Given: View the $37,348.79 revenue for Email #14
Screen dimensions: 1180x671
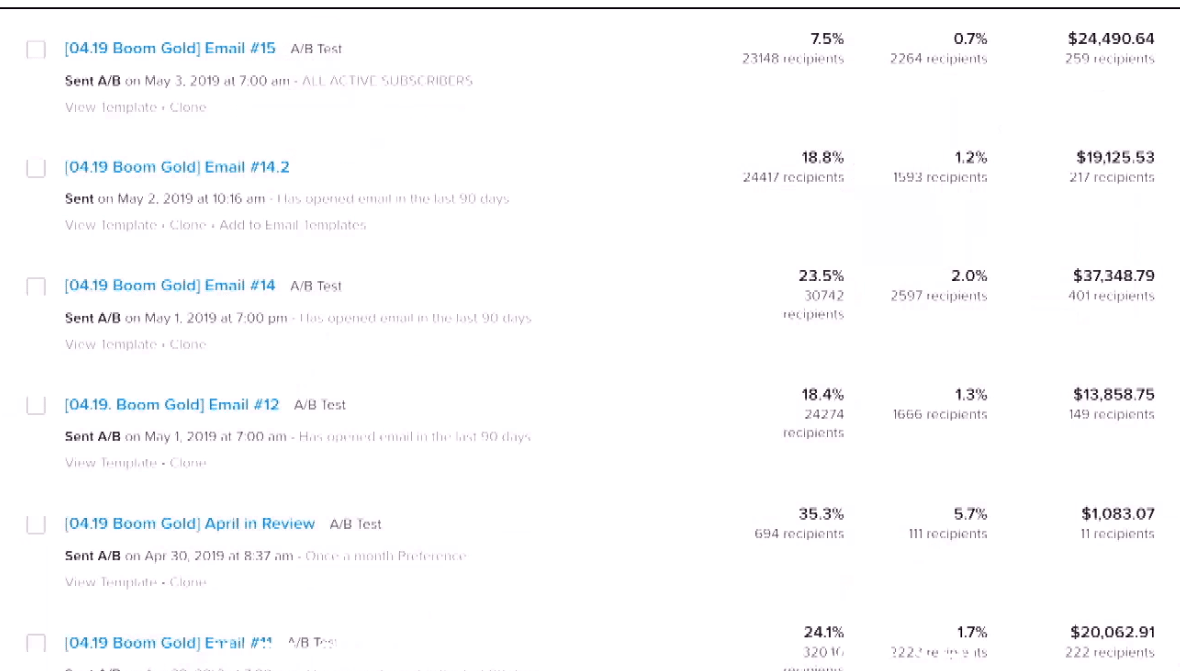Looking at the screenshot, I should point(1114,275).
